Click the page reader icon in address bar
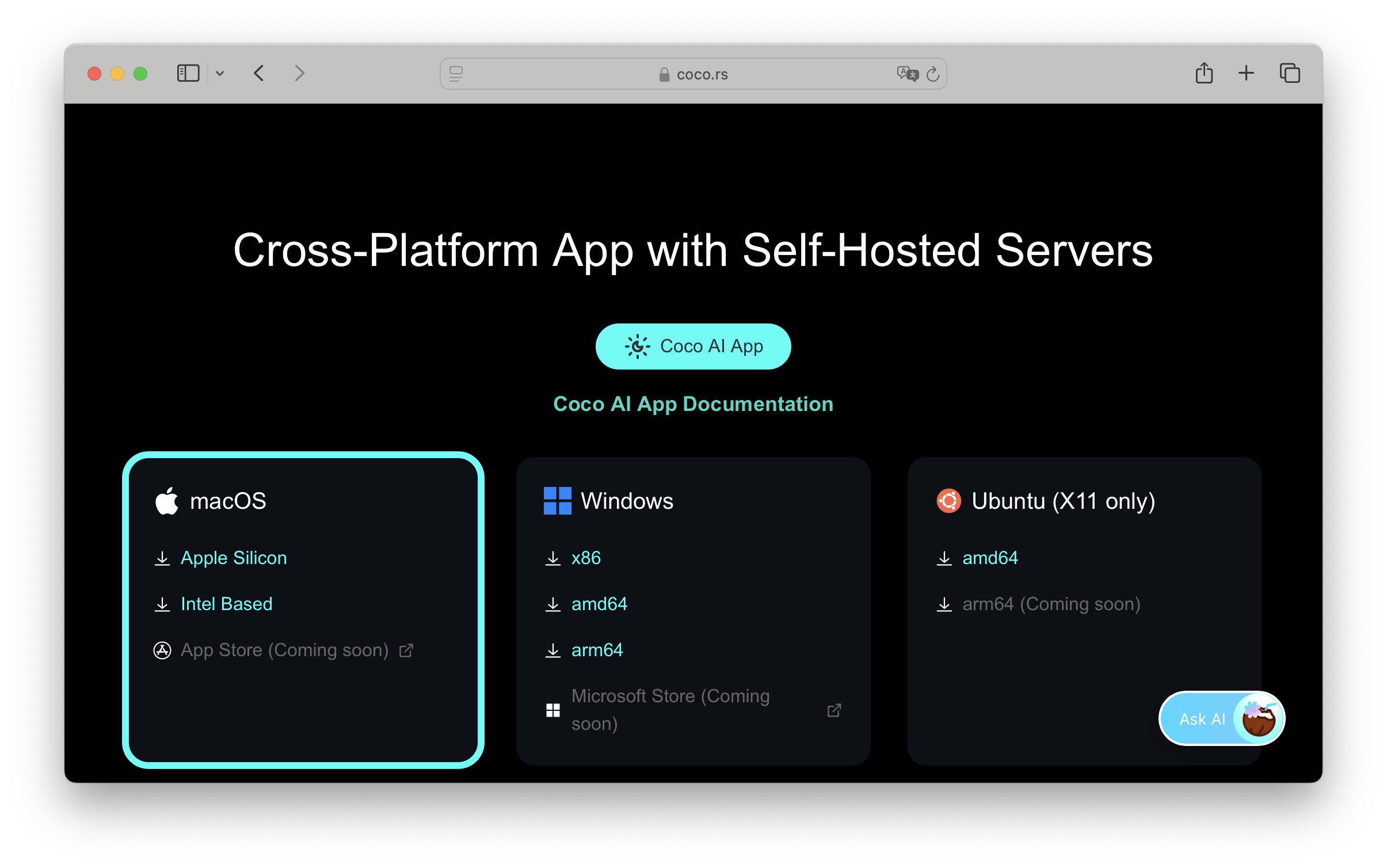This screenshot has height=868, width=1387. pyautogui.click(x=456, y=74)
